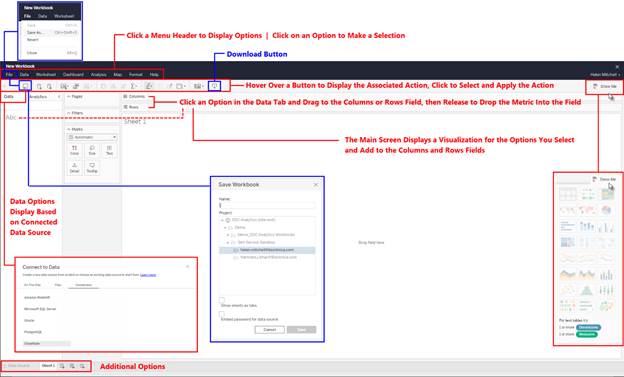The image size is (624, 377).
Task: Click the Name field in Save Workbook
Action: tap(267, 205)
